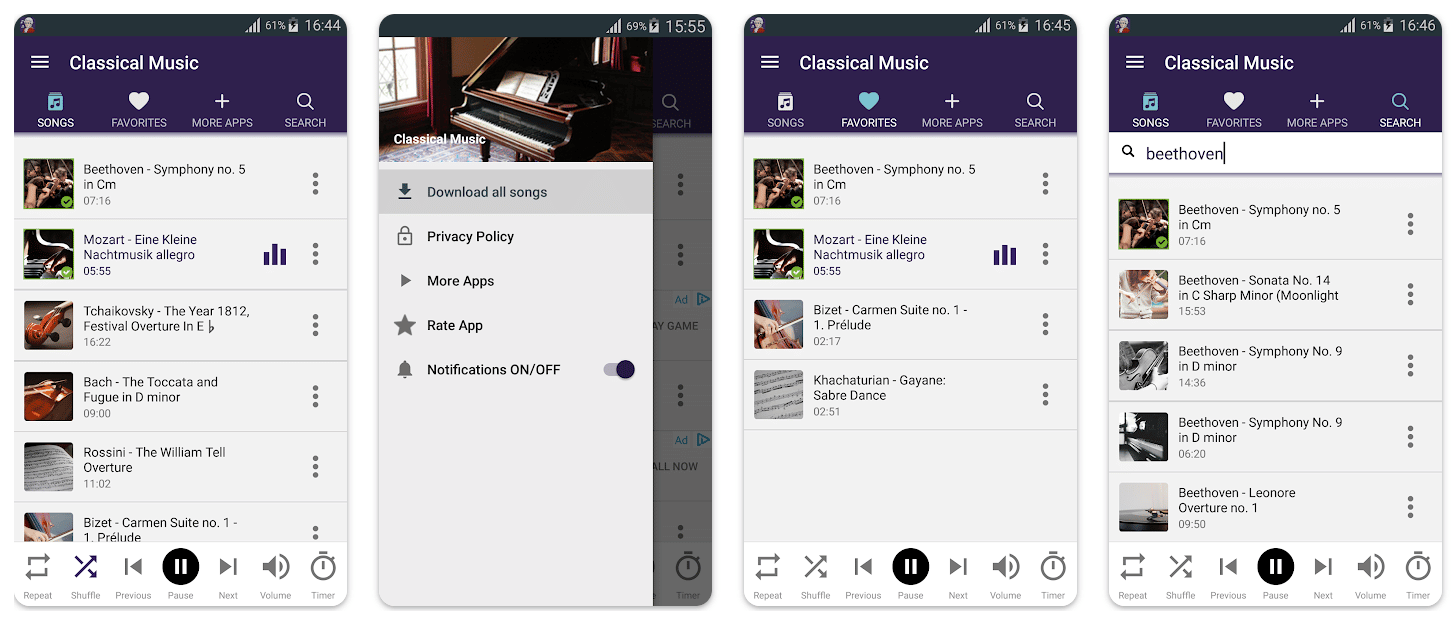Open the Search magnifier icon

coord(305,102)
